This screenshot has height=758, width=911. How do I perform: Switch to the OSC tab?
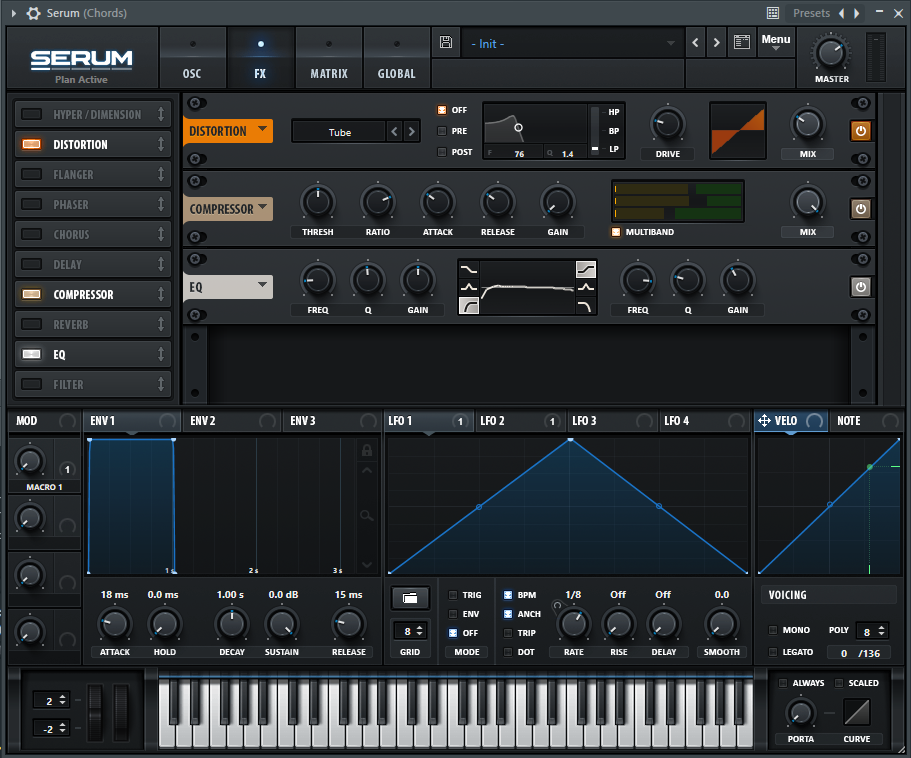click(192, 58)
